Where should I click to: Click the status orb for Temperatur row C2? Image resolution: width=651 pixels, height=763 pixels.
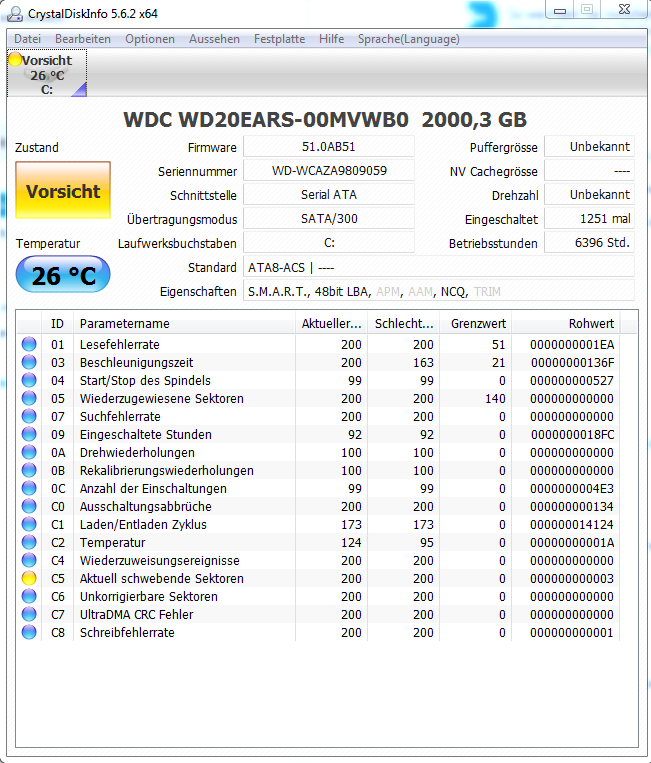click(29, 542)
